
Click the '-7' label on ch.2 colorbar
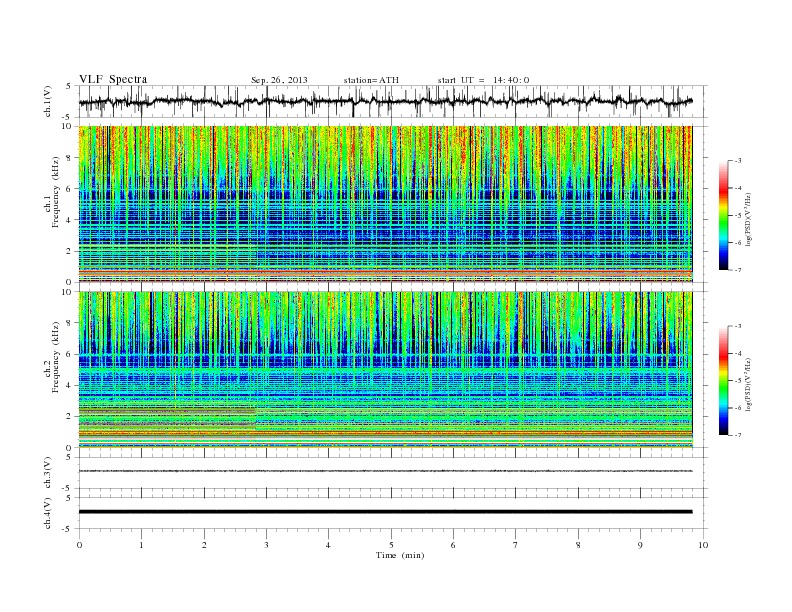pyautogui.click(x=738, y=435)
